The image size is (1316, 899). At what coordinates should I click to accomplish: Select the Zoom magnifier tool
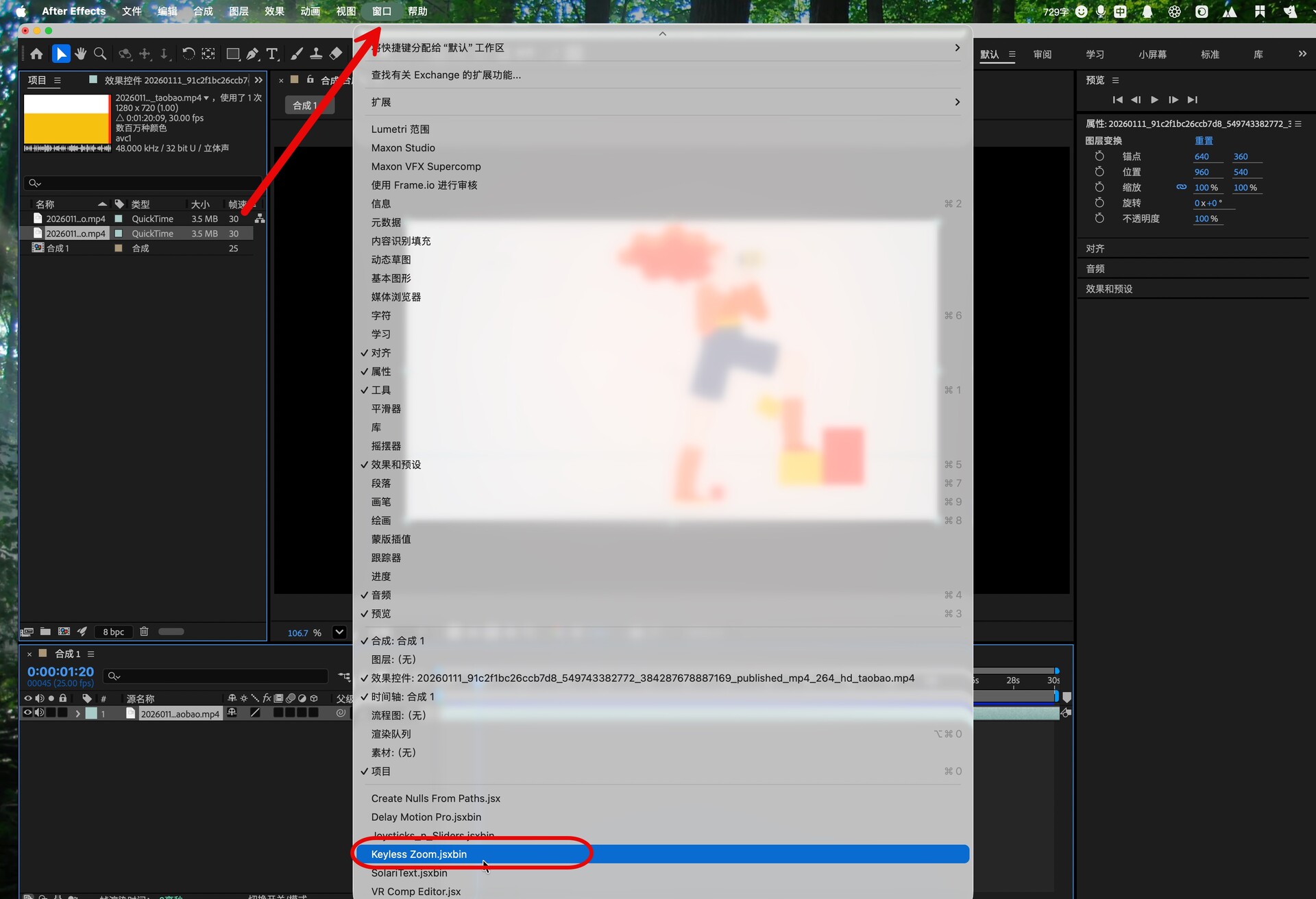100,53
